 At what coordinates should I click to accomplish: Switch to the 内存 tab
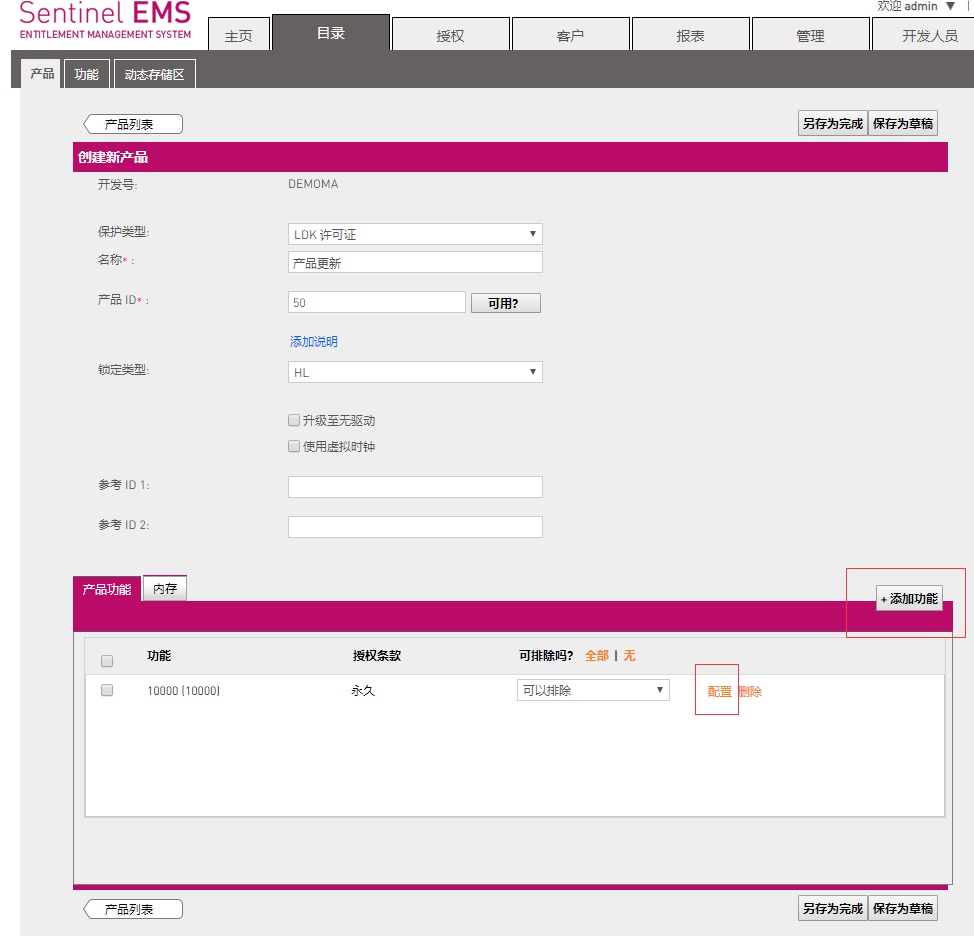click(165, 589)
